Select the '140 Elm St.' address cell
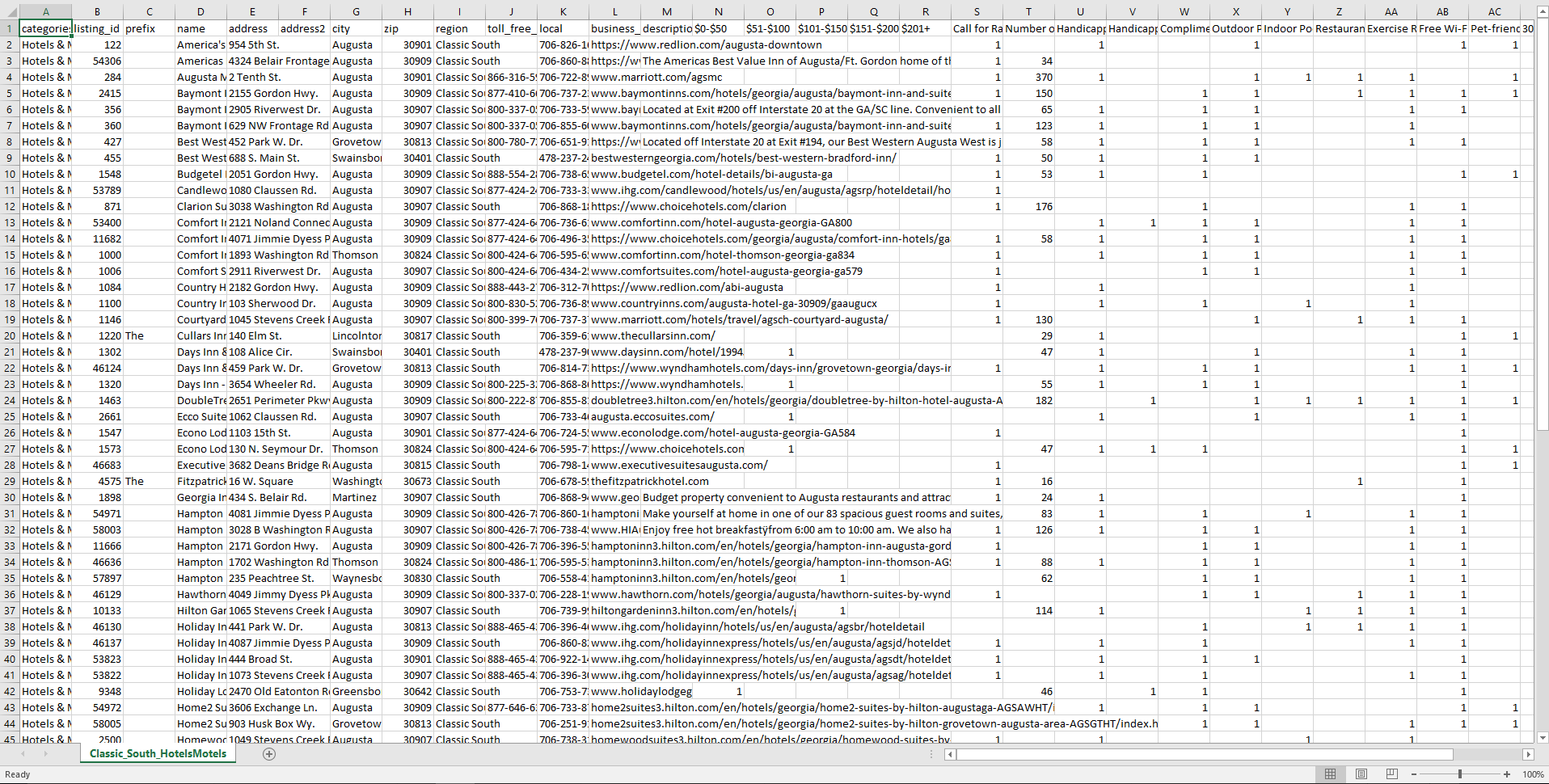The image size is (1549, 784). (x=252, y=335)
